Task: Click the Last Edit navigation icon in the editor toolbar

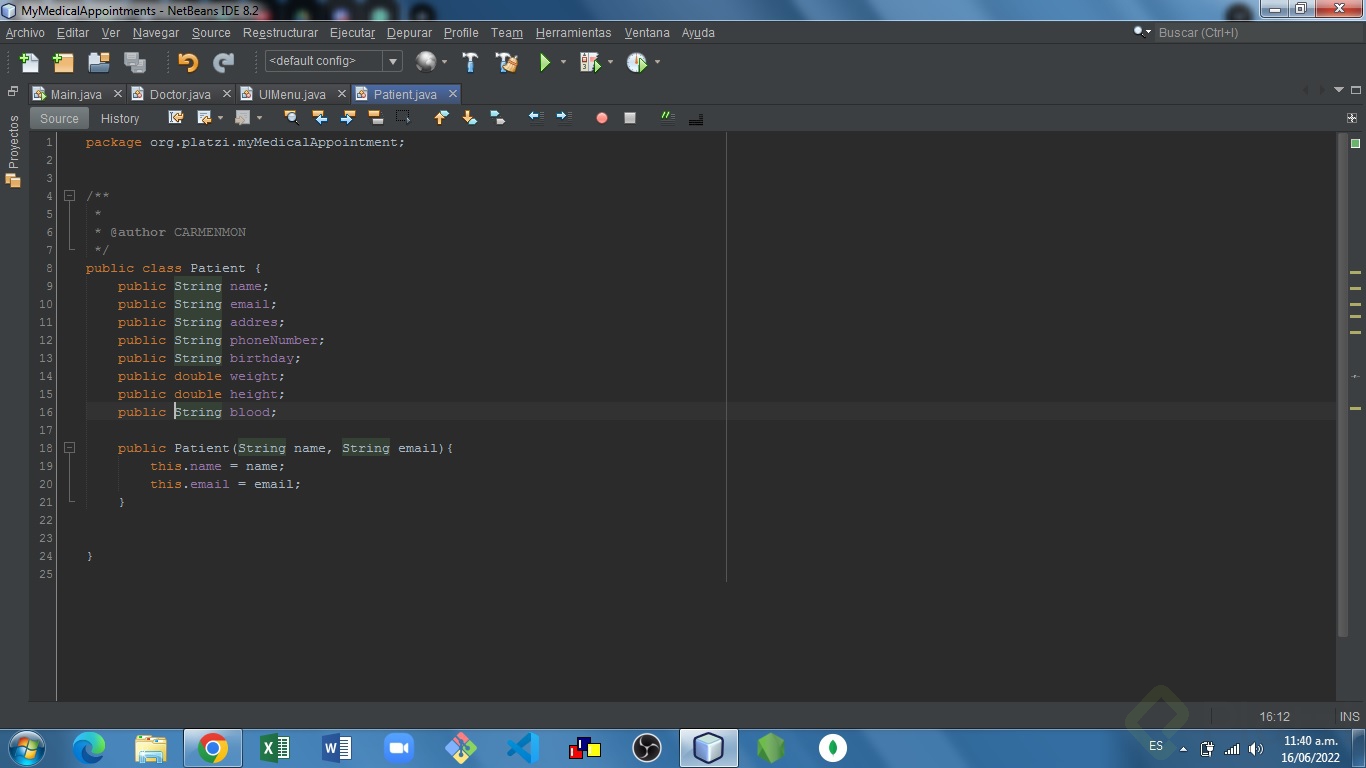Action: coord(176,118)
